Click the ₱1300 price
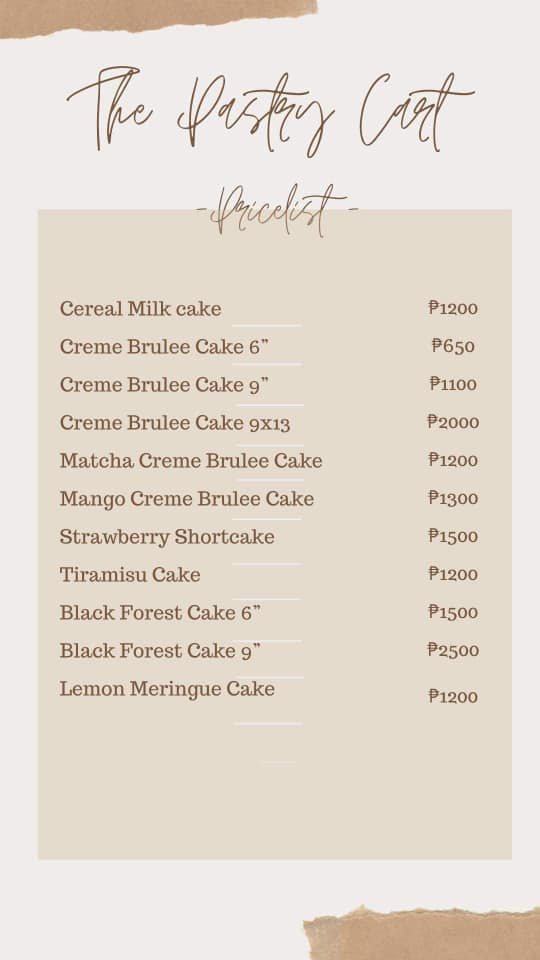540x960 pixels. click(x=453, y=498)
